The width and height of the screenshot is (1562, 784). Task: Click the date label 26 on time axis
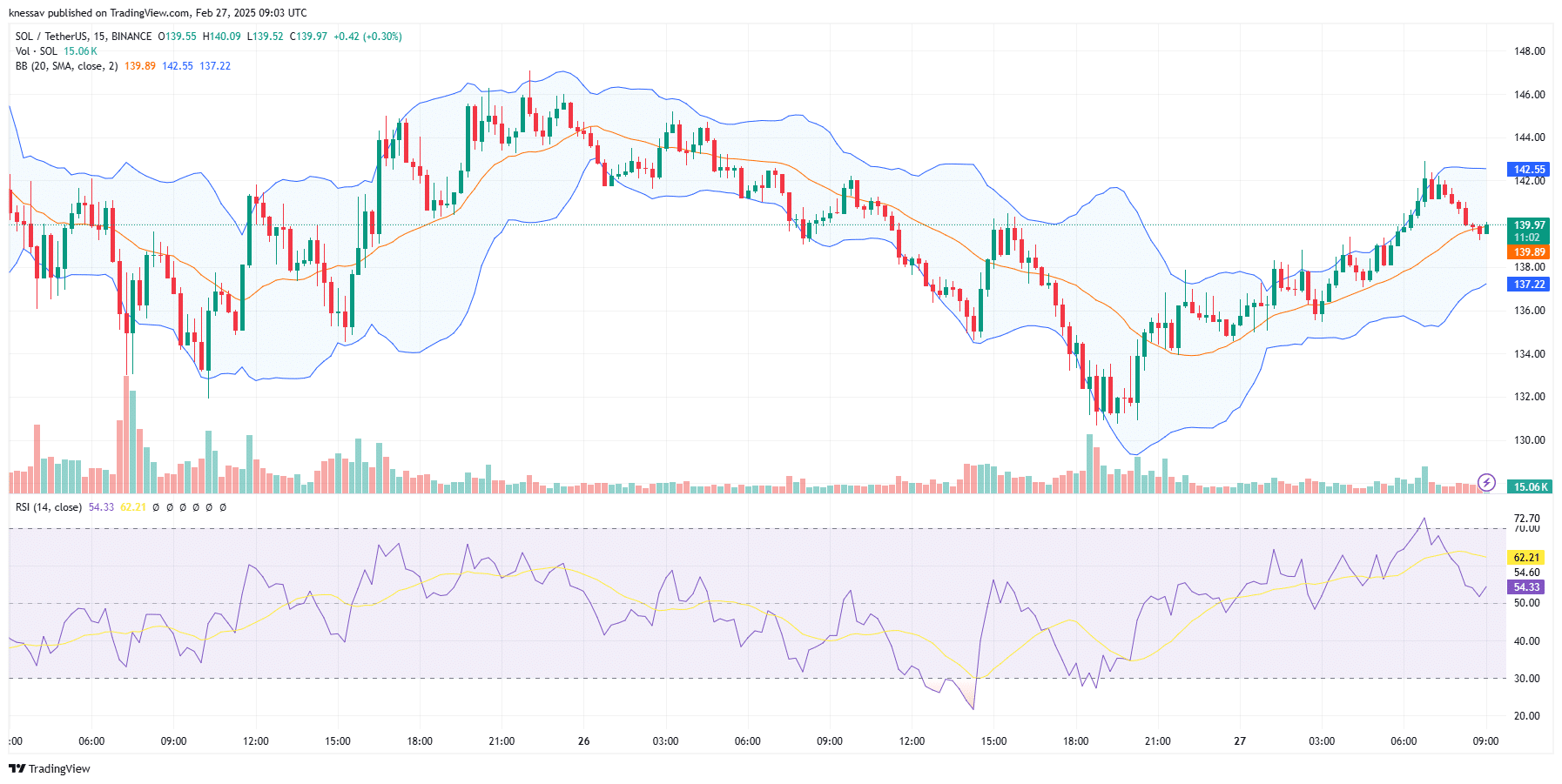[x=583, y=741]
